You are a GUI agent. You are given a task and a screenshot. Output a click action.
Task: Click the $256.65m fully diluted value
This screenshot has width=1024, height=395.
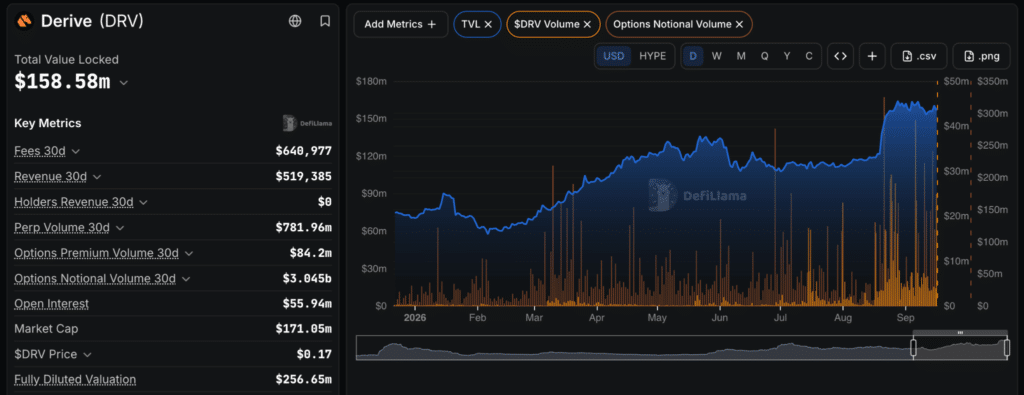coord(304,379)
